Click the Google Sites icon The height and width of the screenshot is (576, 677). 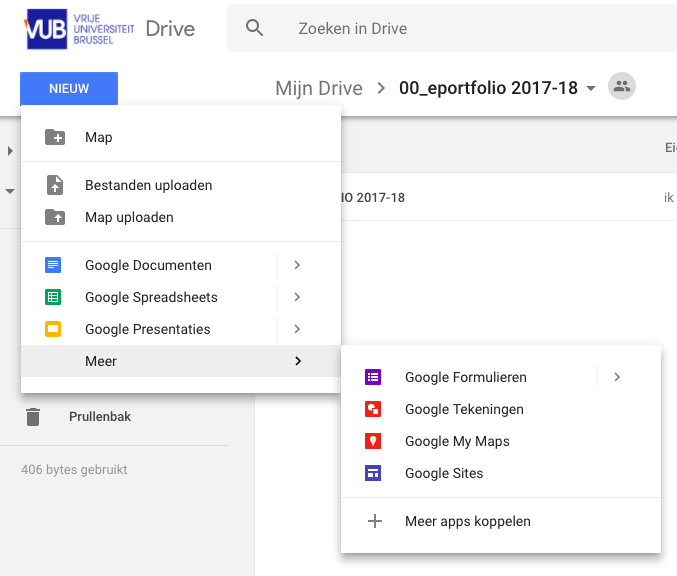373,473
